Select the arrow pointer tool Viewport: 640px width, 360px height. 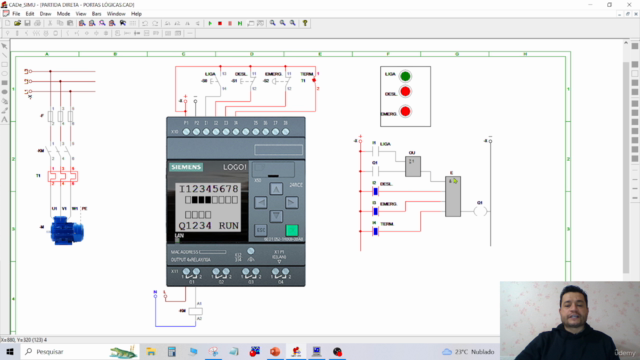4,46
